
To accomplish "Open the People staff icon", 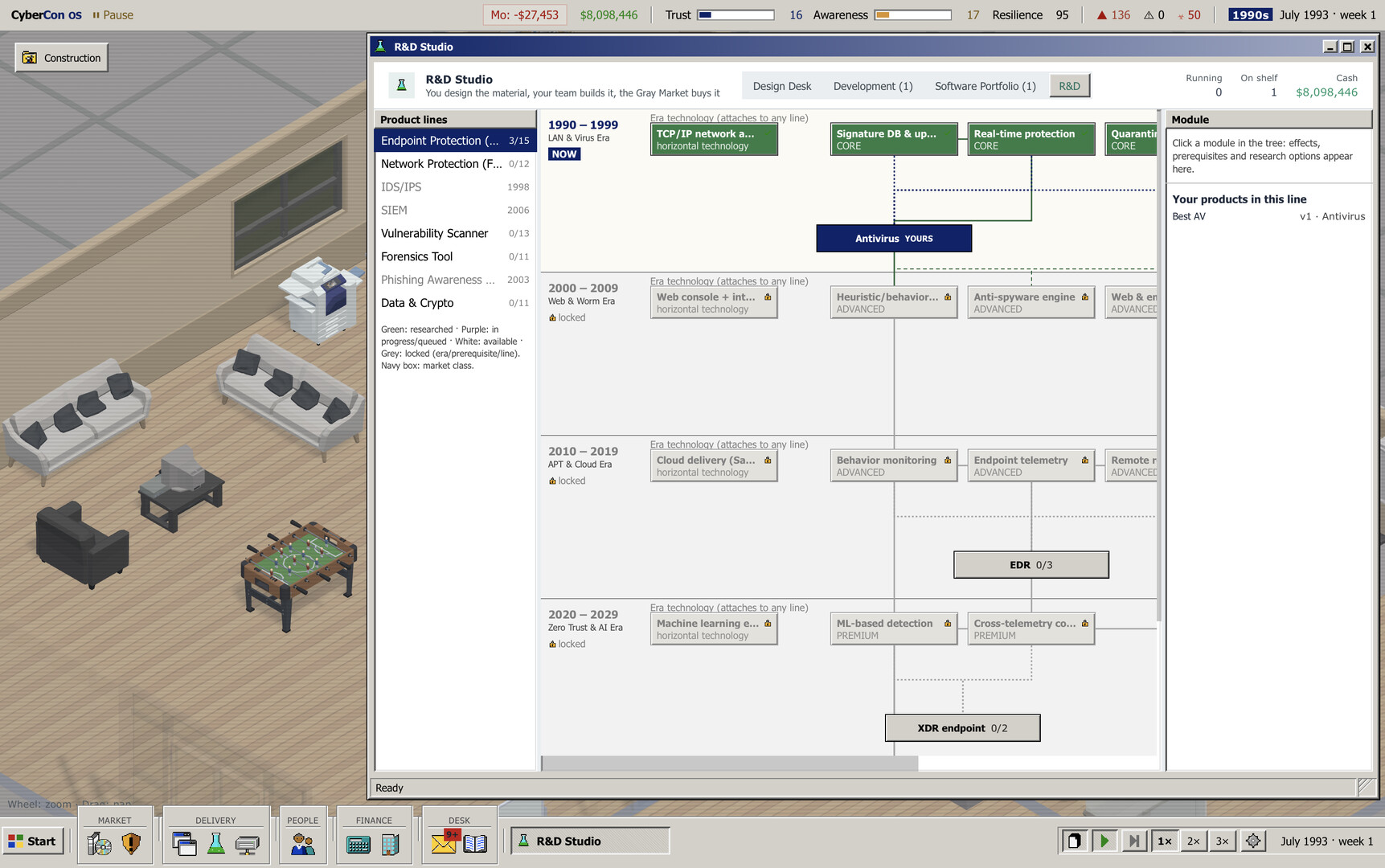I will (303, 843).
